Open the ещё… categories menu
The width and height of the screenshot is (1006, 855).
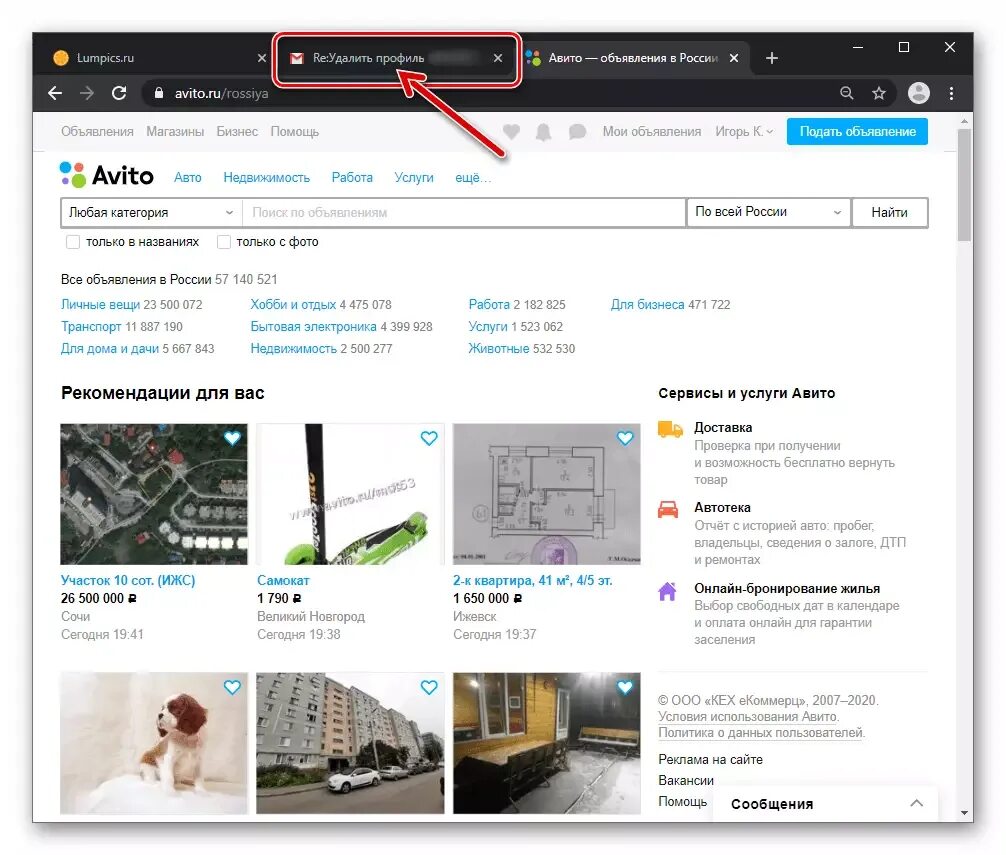pyautogui.click(x=473, y=178)
